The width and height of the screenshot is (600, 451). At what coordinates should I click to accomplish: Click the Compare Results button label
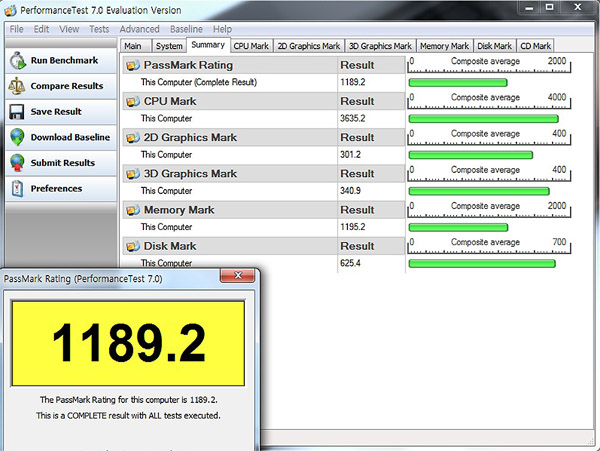pos(67,86)
